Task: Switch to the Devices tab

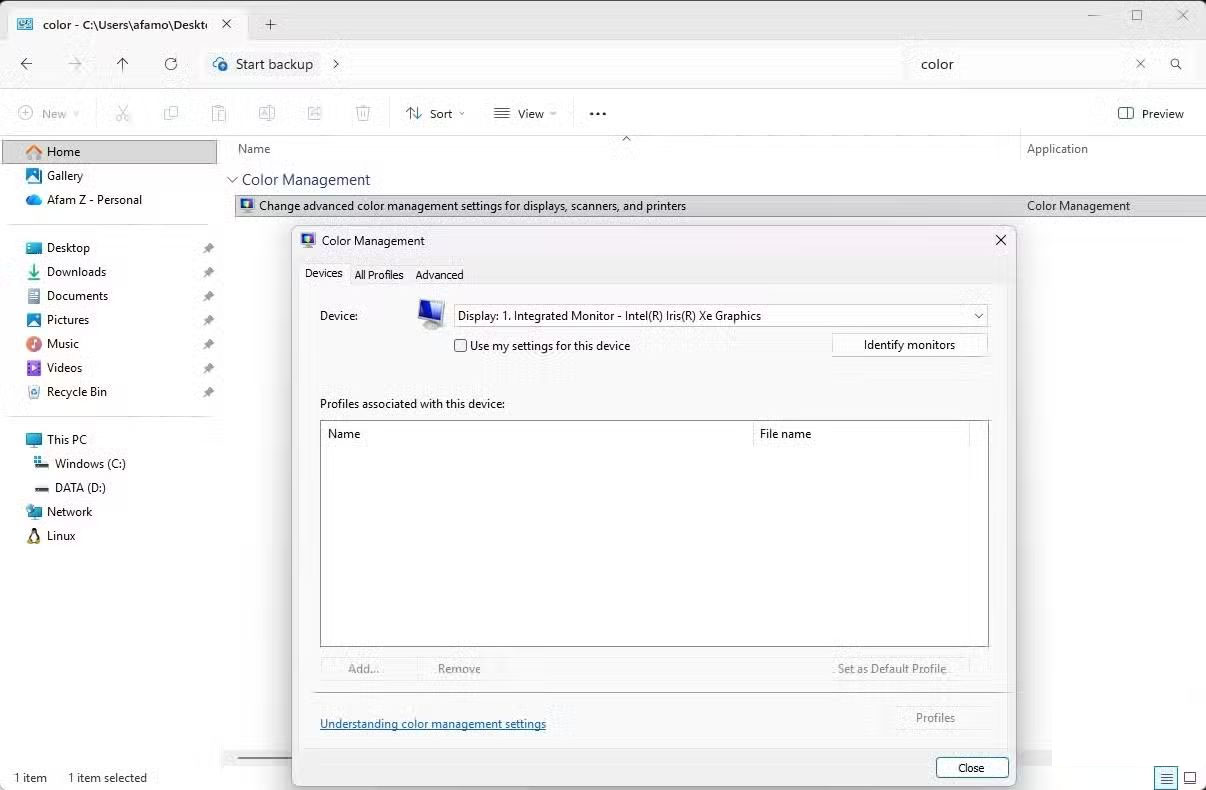Action: pyautogui.click(x=324, y=273)
